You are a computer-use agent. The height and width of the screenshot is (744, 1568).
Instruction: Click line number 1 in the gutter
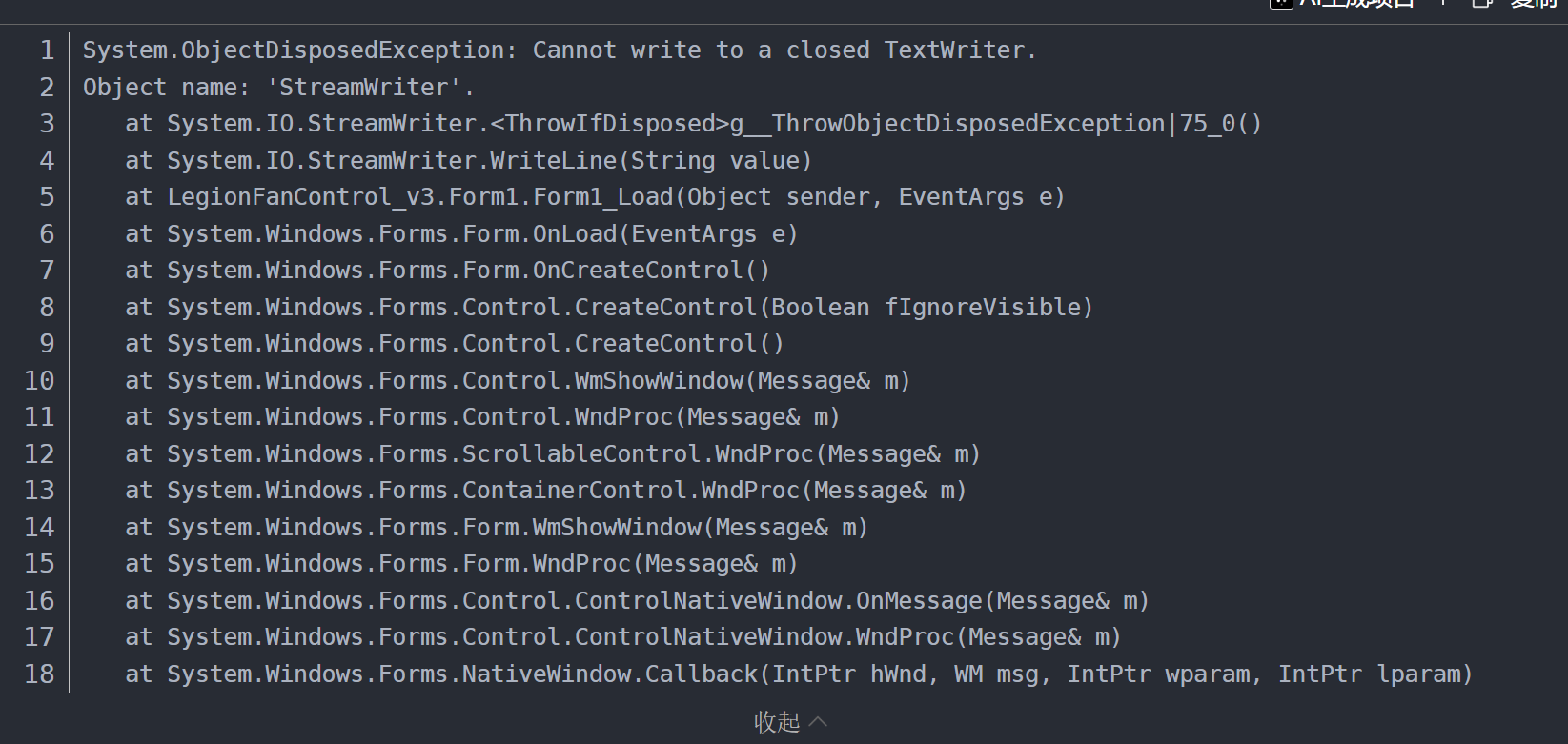(x=47, y=50)
